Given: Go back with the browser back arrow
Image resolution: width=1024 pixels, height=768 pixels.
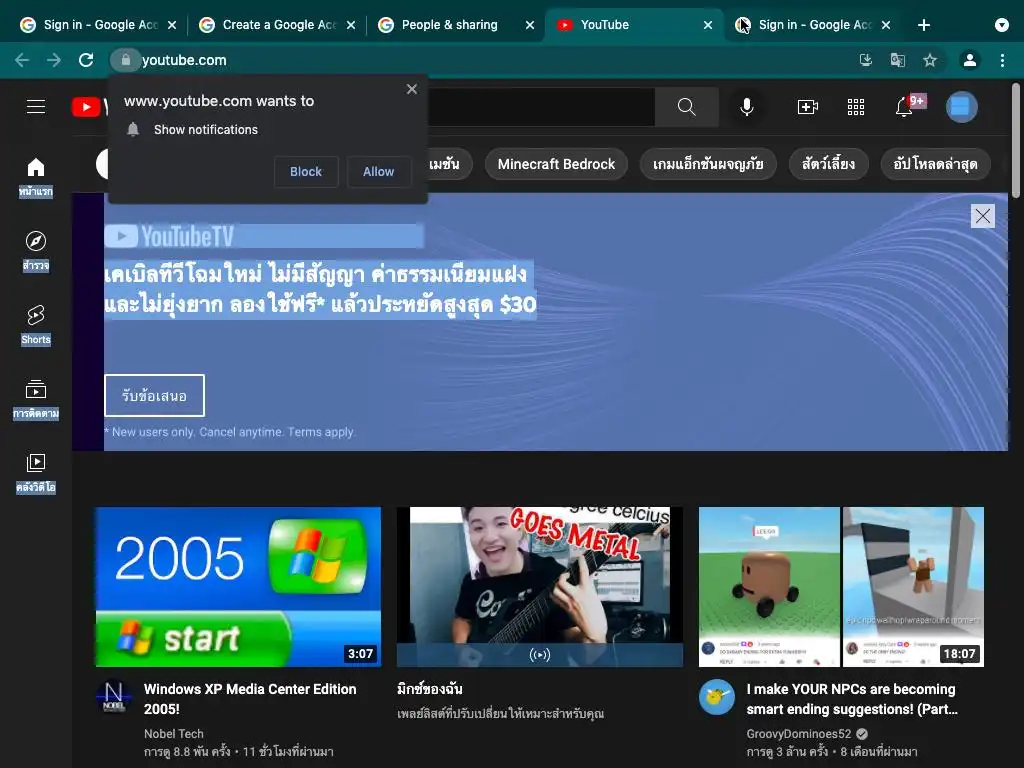Looking at the screenshot, I should point(22,60).
